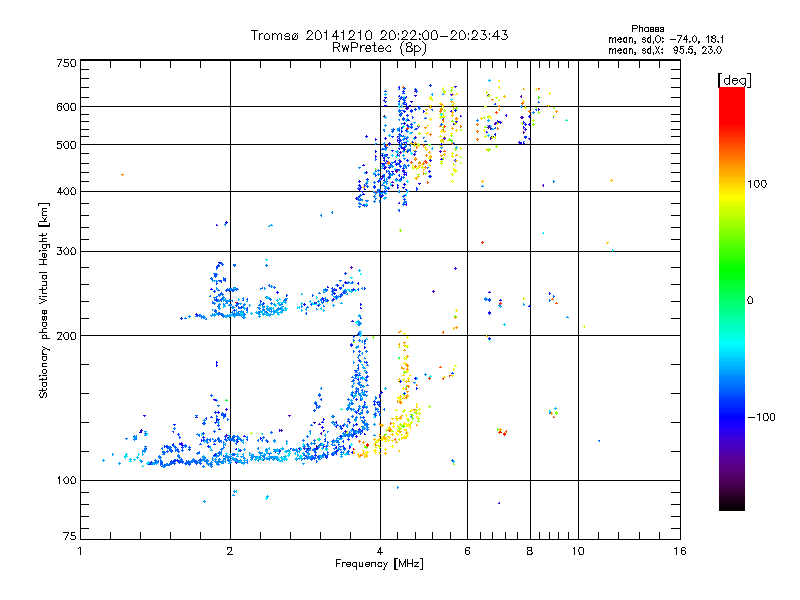Click the y-axis tick label "600"

66,107
